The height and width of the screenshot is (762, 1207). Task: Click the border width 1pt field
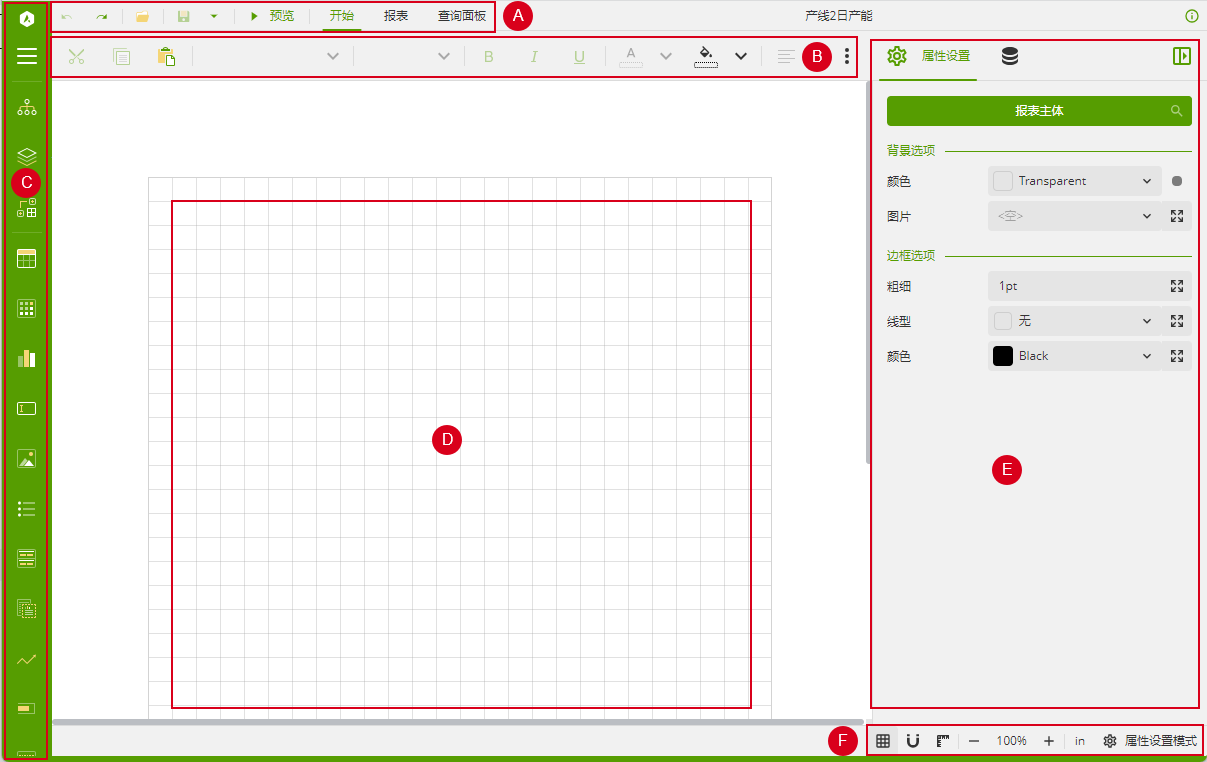[1075, 286]
